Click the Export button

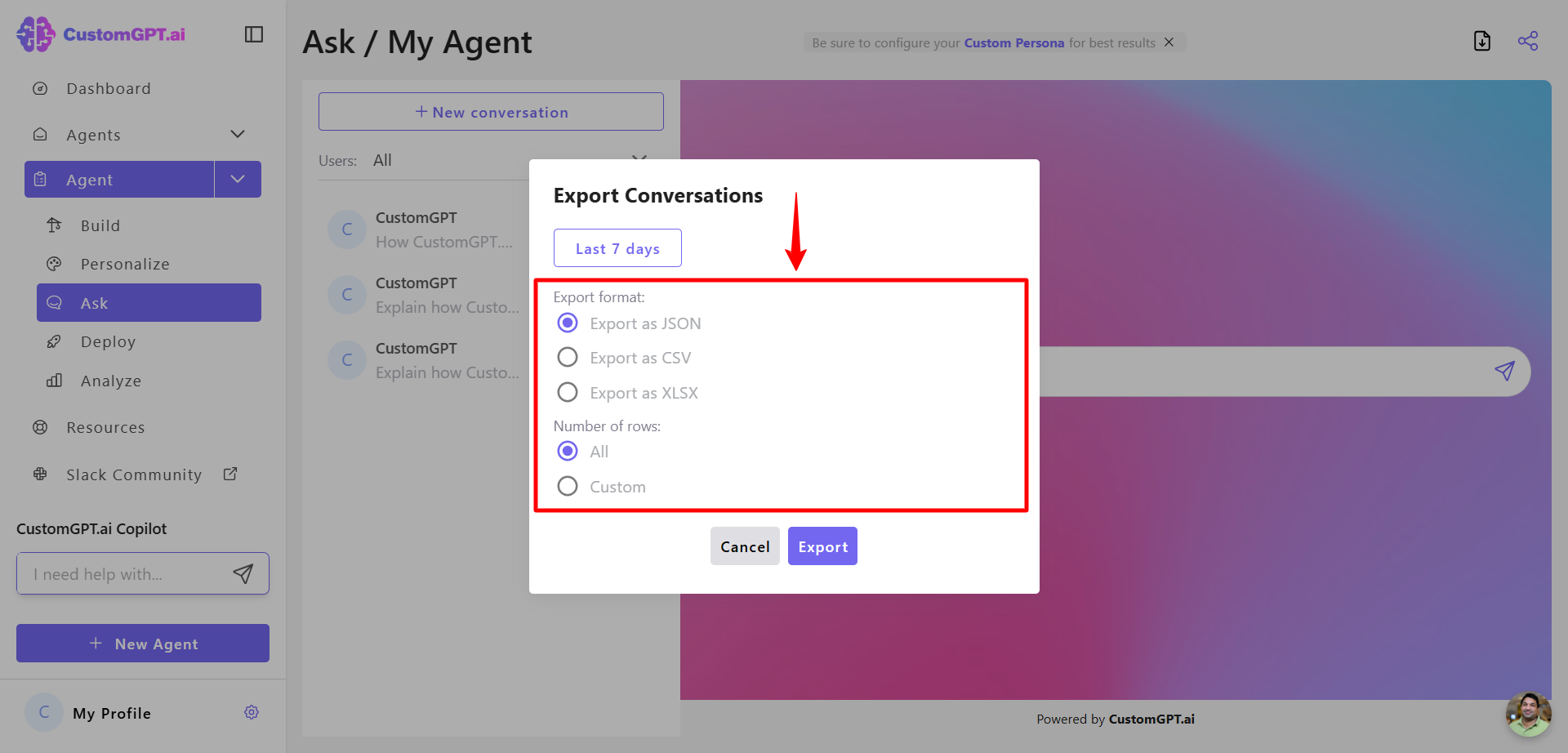[822, 546]
